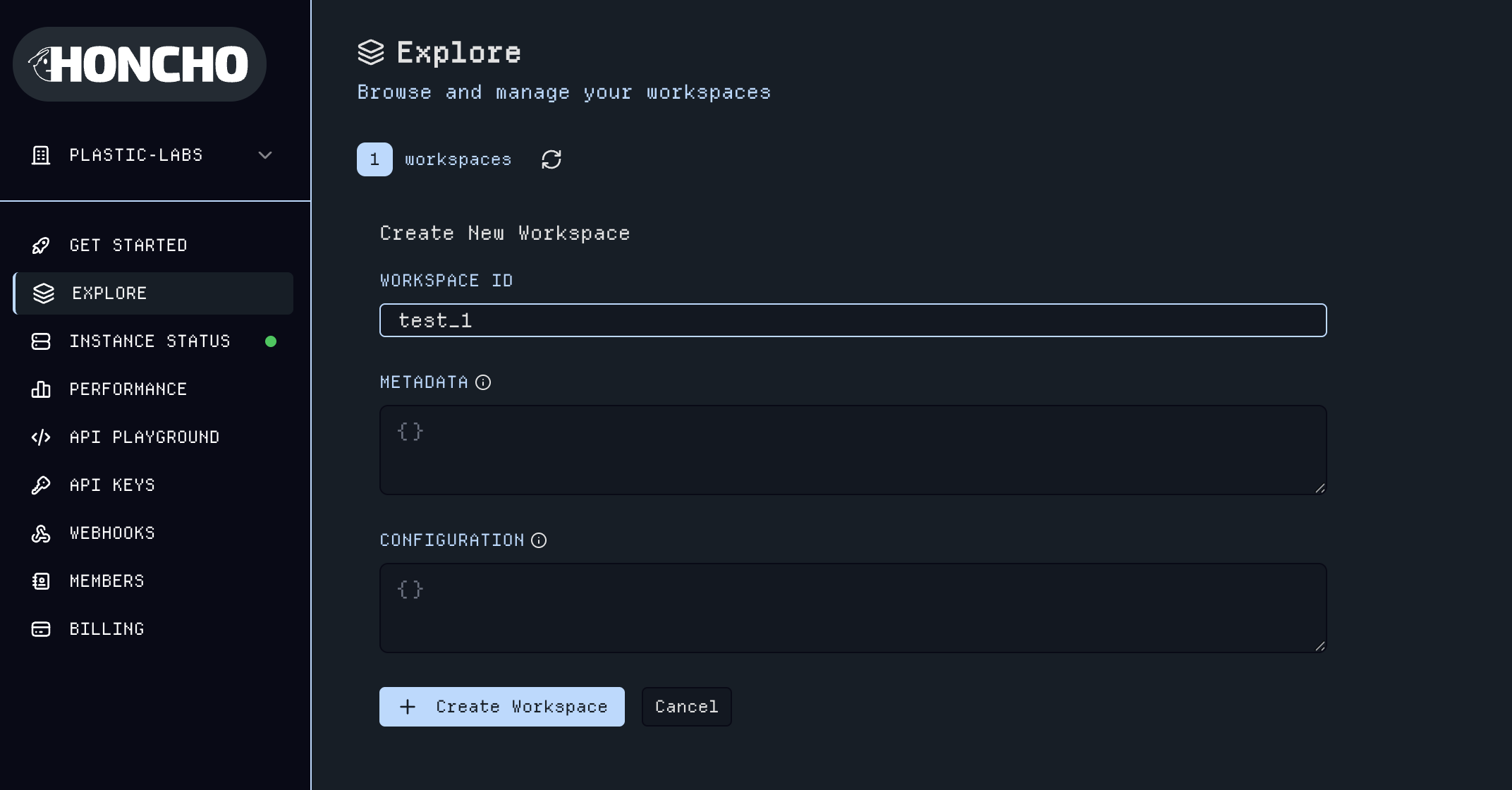Click the Honcho logo

140,64
